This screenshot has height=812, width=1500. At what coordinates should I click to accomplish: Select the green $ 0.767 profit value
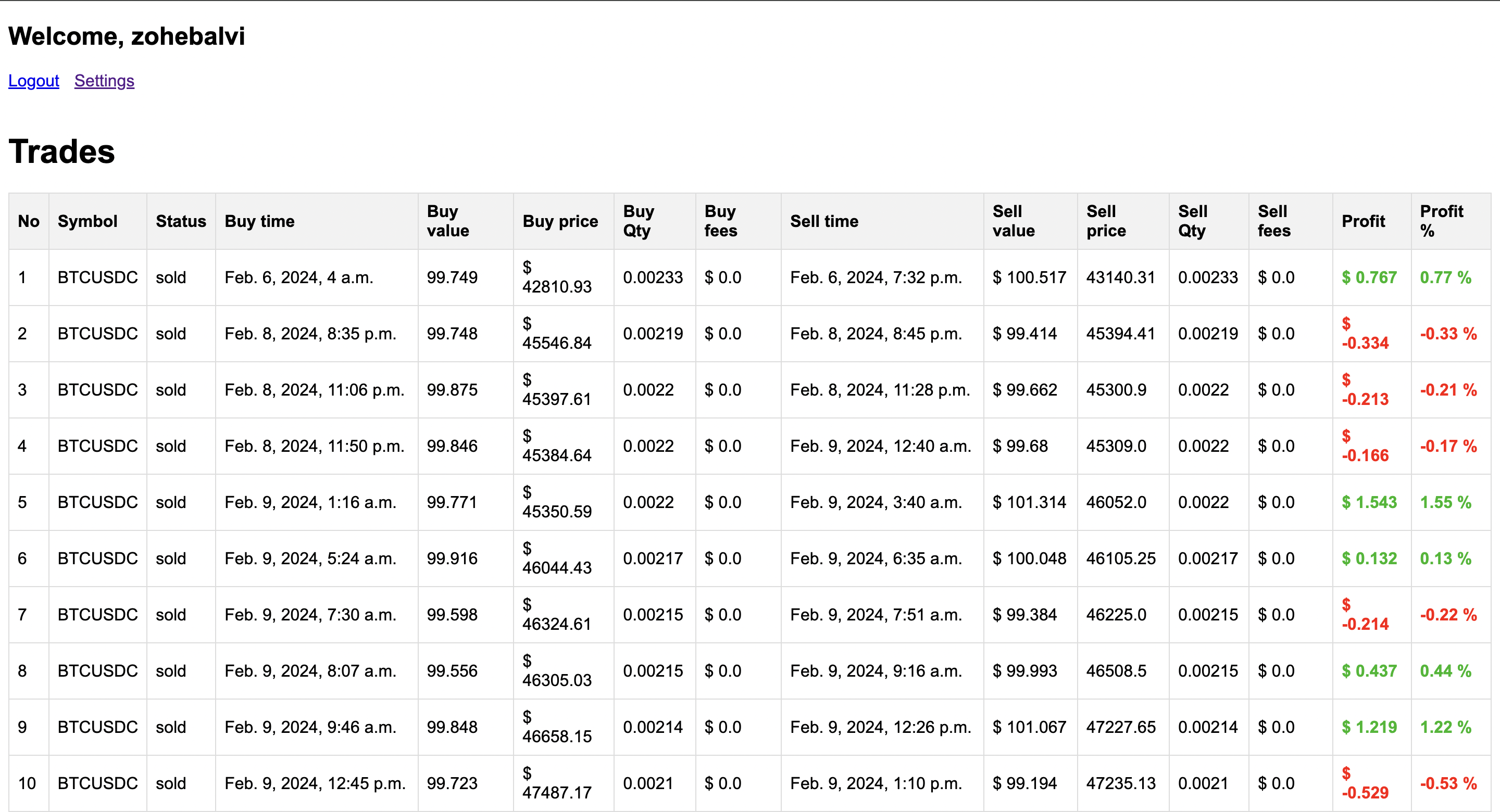pos(1368,277)
